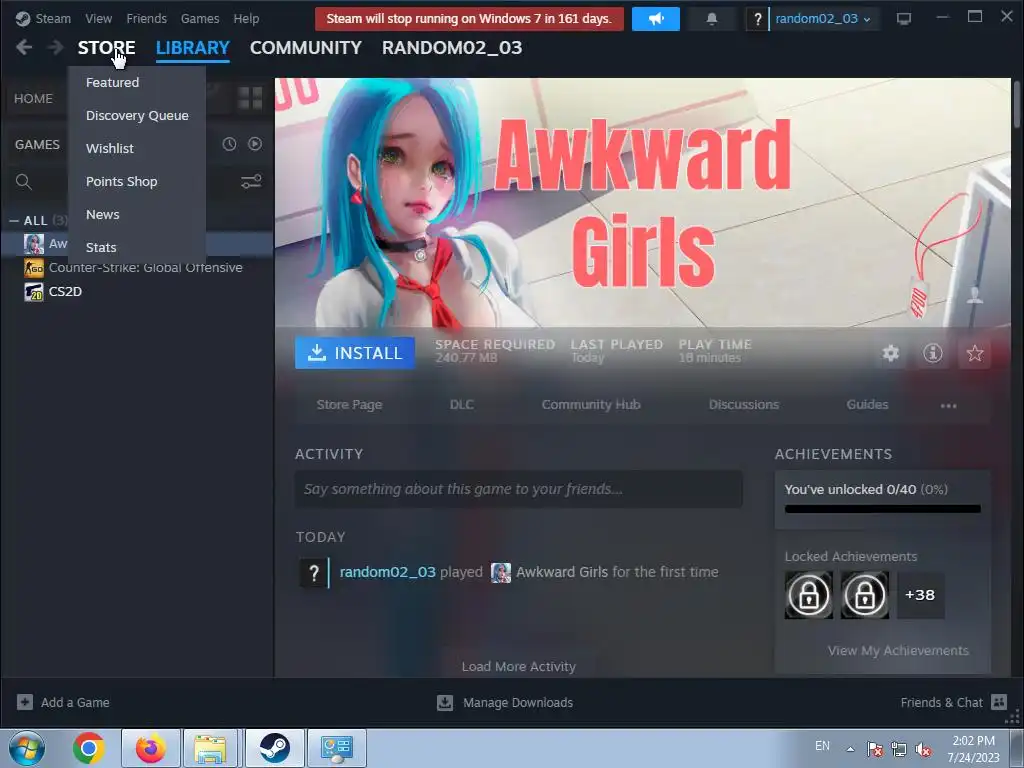Click the question mark avatar in title bar

758,19
